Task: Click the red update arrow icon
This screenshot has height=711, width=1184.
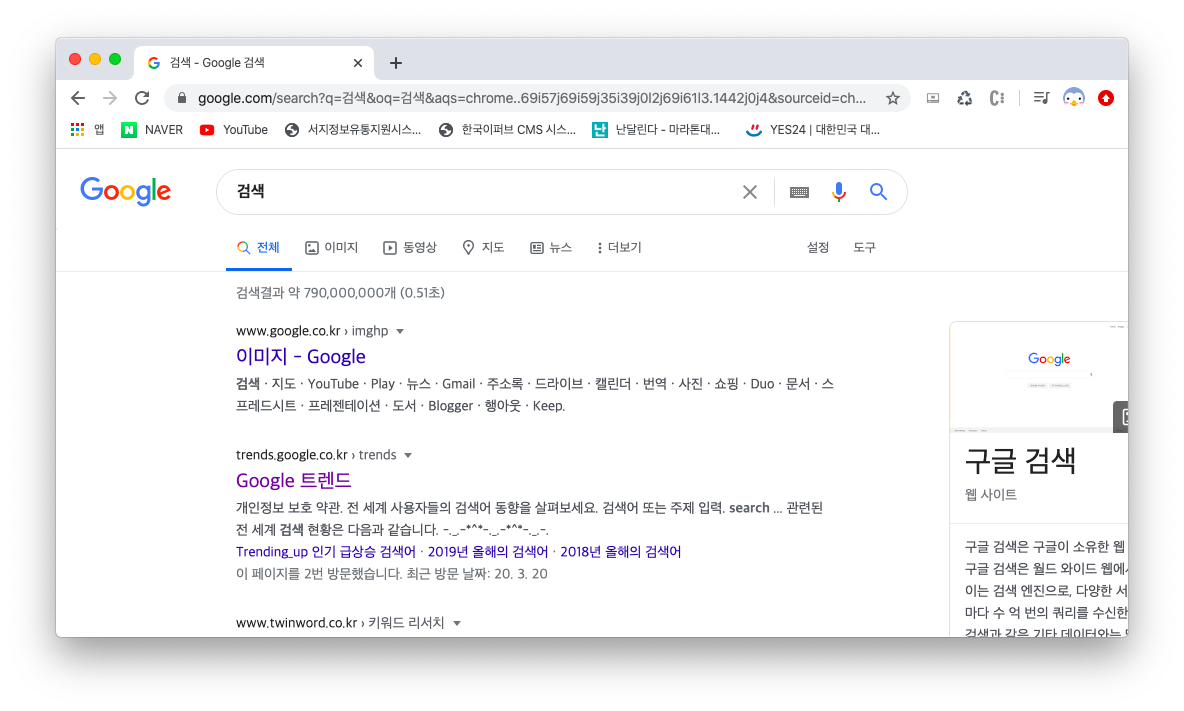Action: tap(1106, 98)
